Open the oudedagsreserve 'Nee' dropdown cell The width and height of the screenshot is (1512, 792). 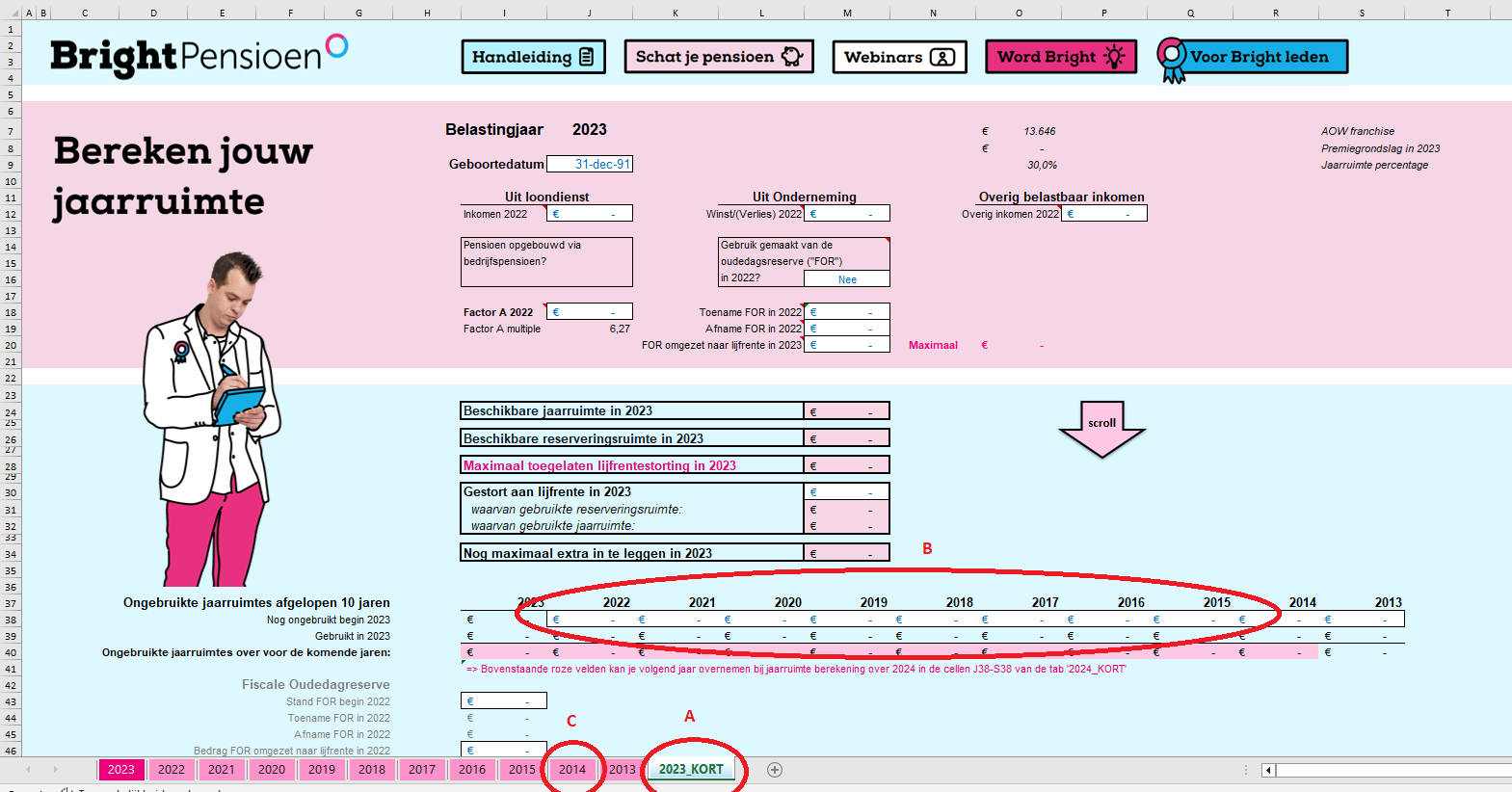[847, 279]
